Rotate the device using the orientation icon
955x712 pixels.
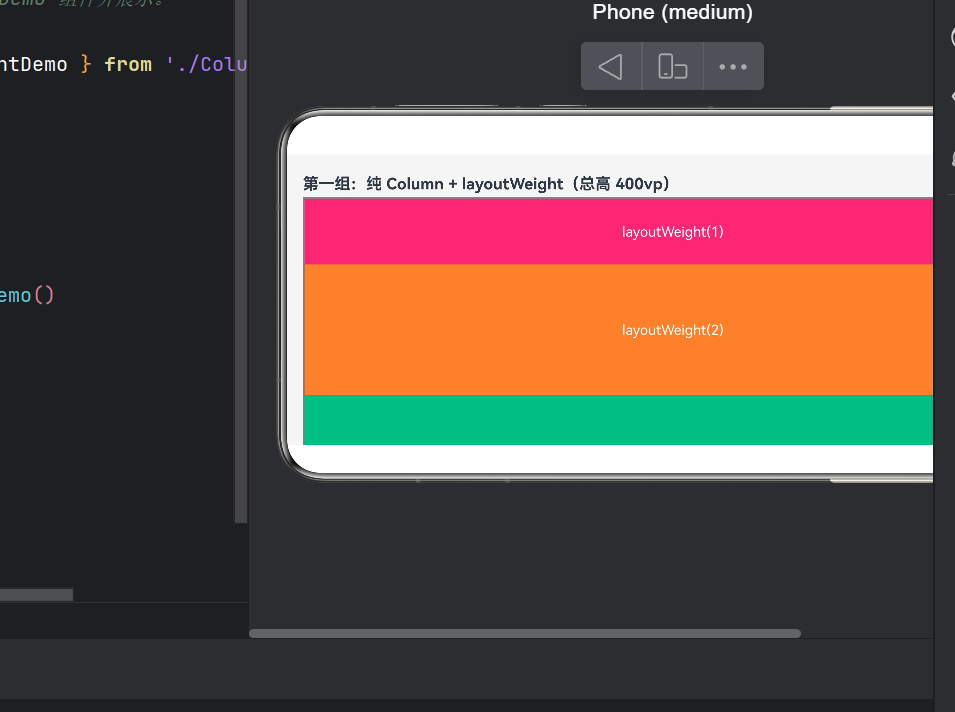tap(672, 66)
